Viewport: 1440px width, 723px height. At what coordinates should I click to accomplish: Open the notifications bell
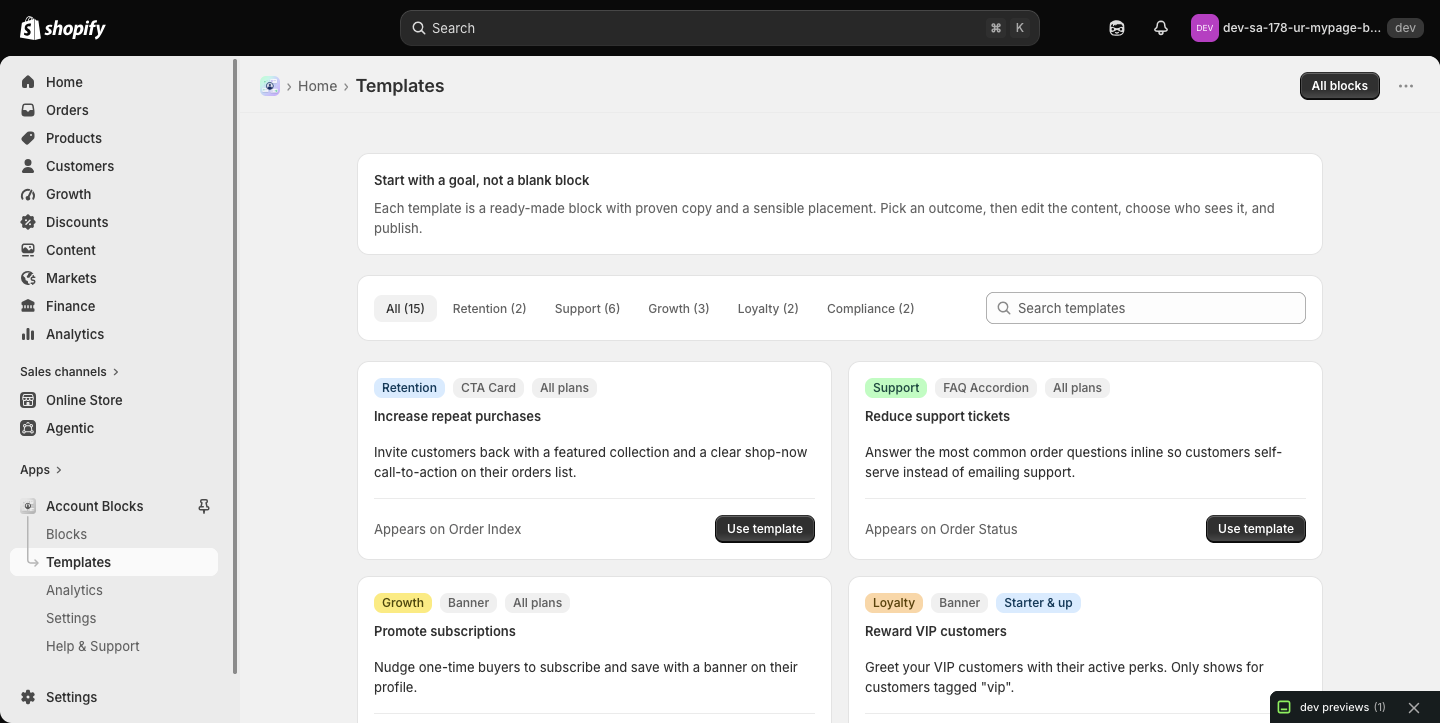(1161, 28)
